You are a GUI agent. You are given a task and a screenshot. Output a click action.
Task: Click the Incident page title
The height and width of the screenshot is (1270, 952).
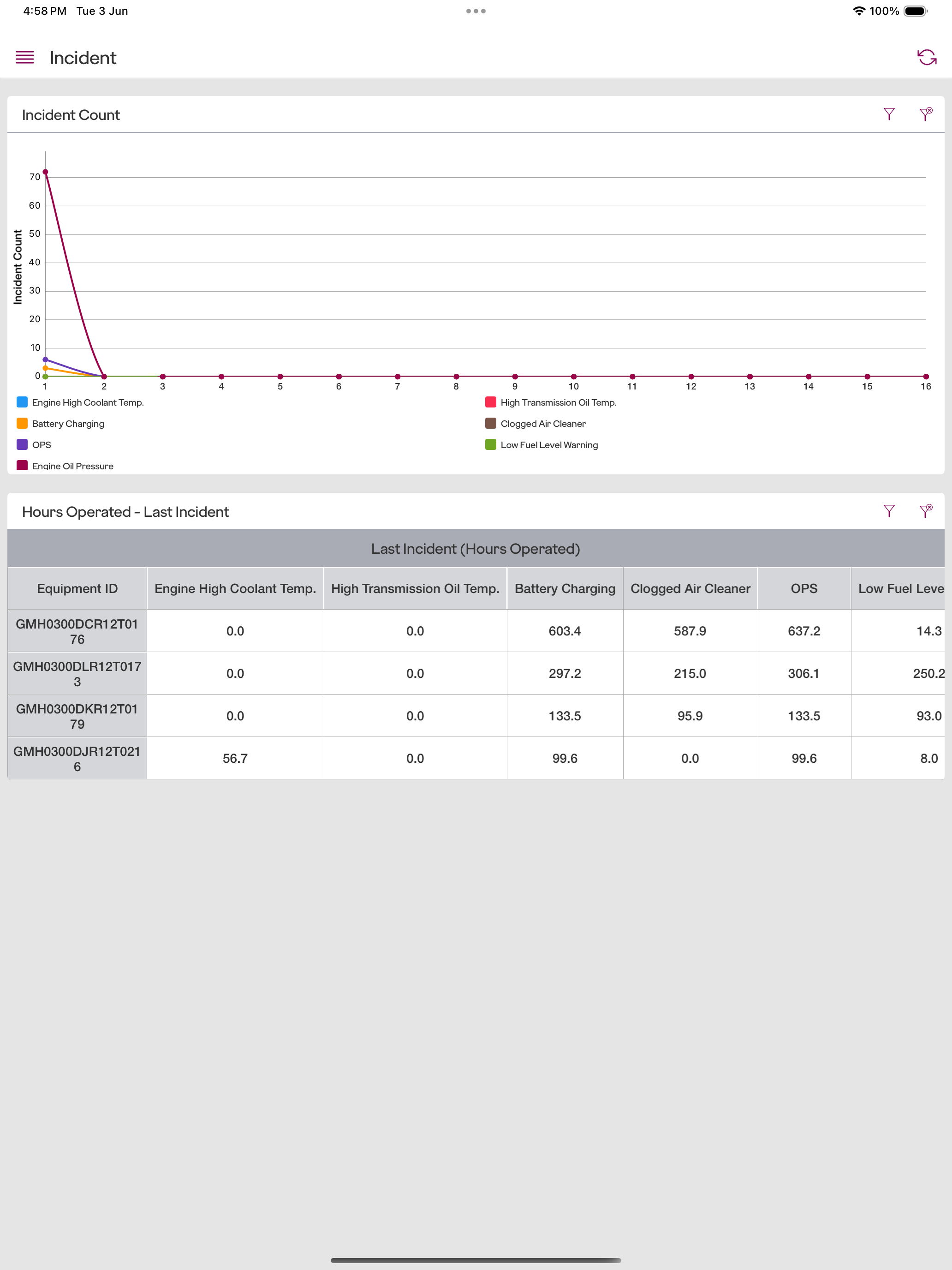click(83, 58)
